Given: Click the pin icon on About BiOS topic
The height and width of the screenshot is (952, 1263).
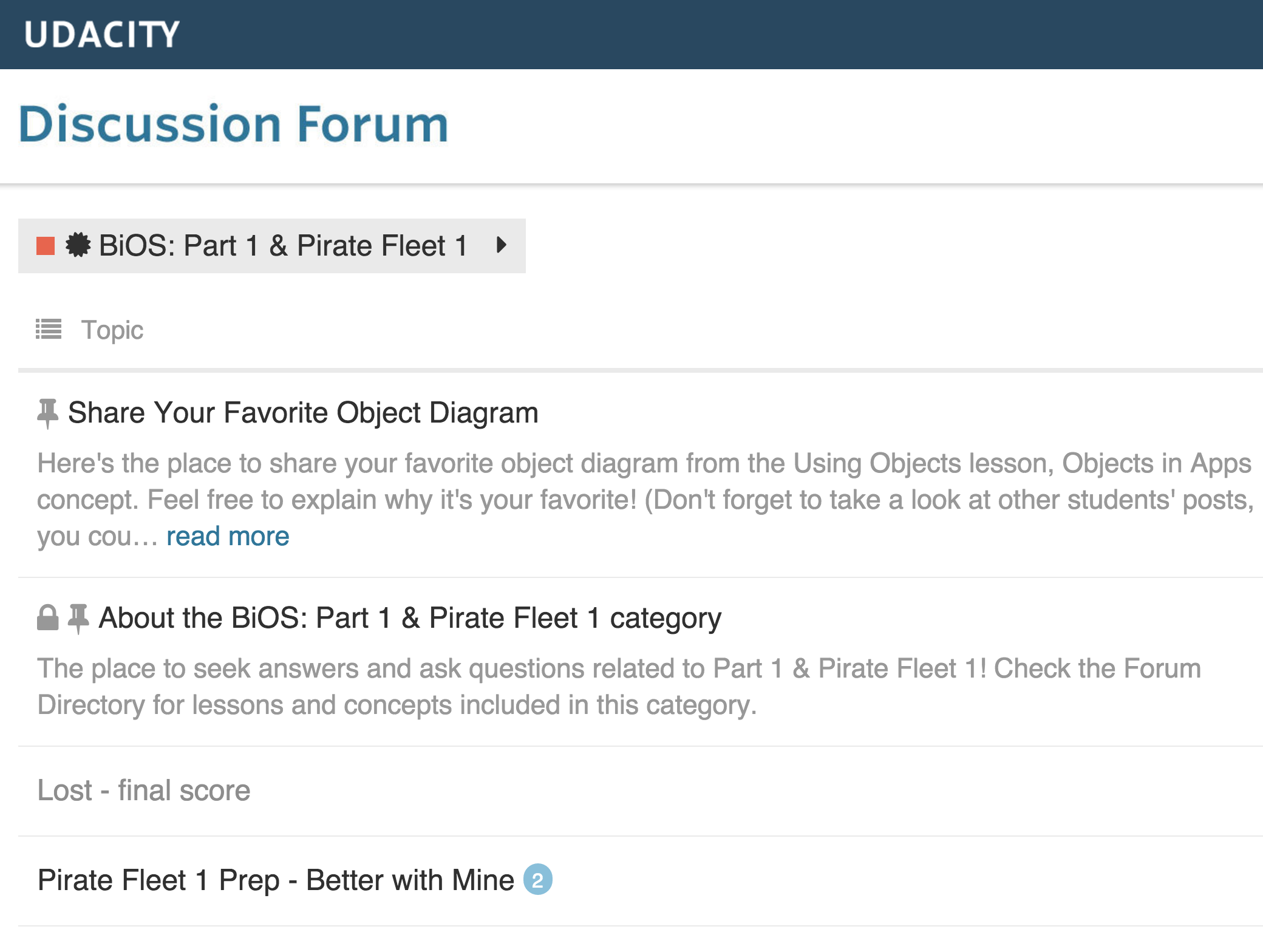Looking at the screenshot, I should 78,618.
